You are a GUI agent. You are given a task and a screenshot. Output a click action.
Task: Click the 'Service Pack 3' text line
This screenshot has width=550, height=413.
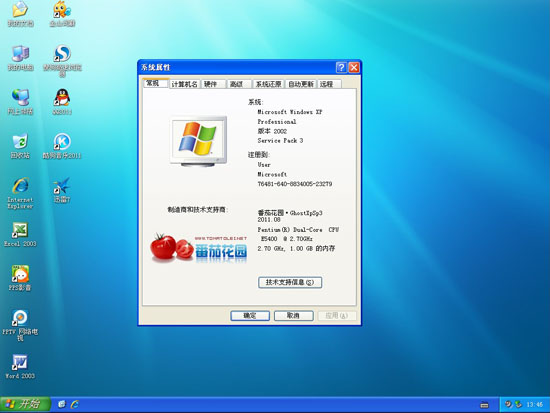tap(280, 140)
